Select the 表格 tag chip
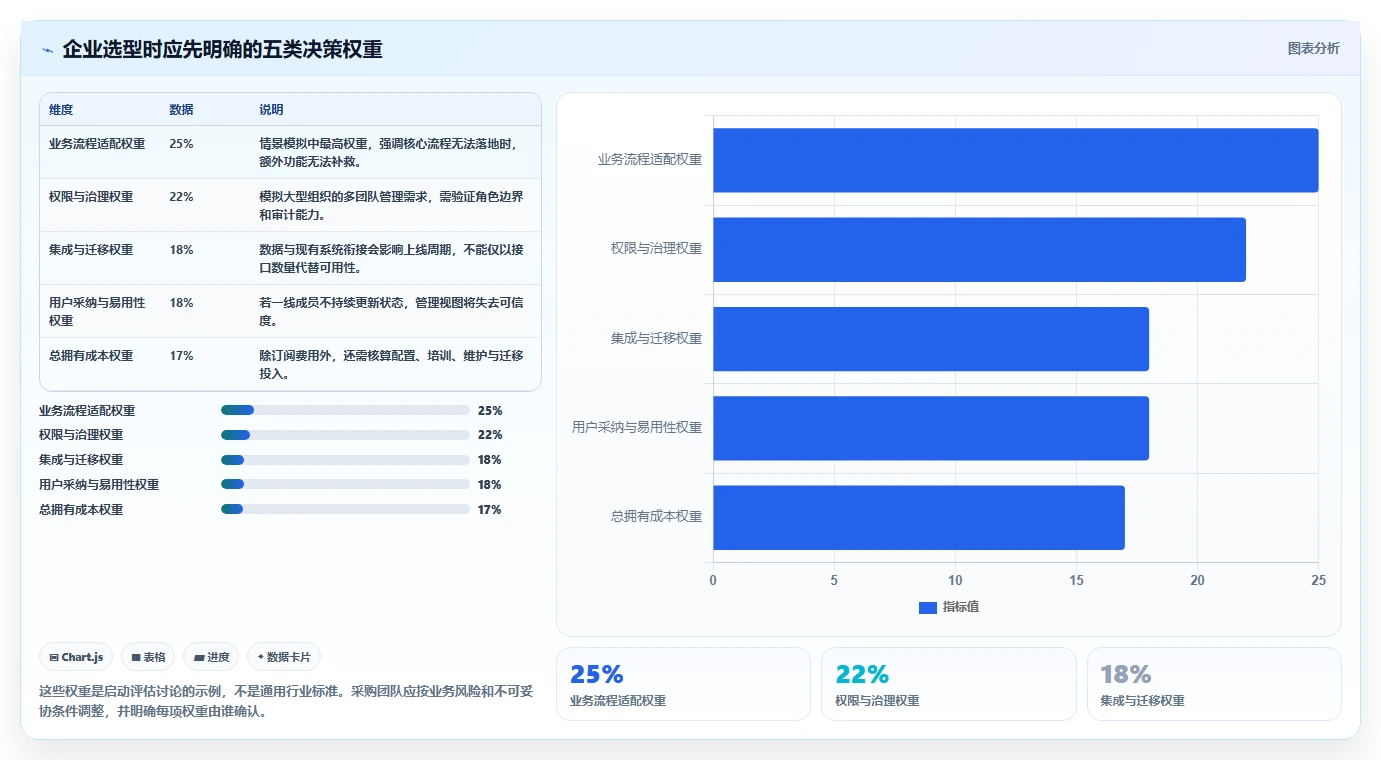 pyautogui.click(x=148, y=657)
